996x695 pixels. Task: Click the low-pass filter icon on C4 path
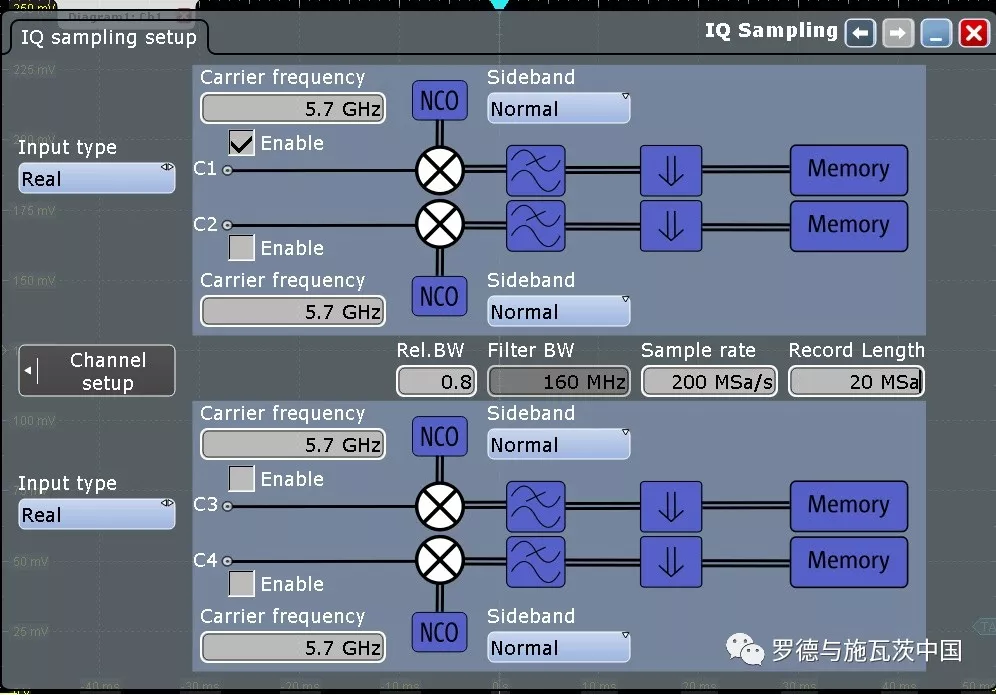[x=535, y=562]
